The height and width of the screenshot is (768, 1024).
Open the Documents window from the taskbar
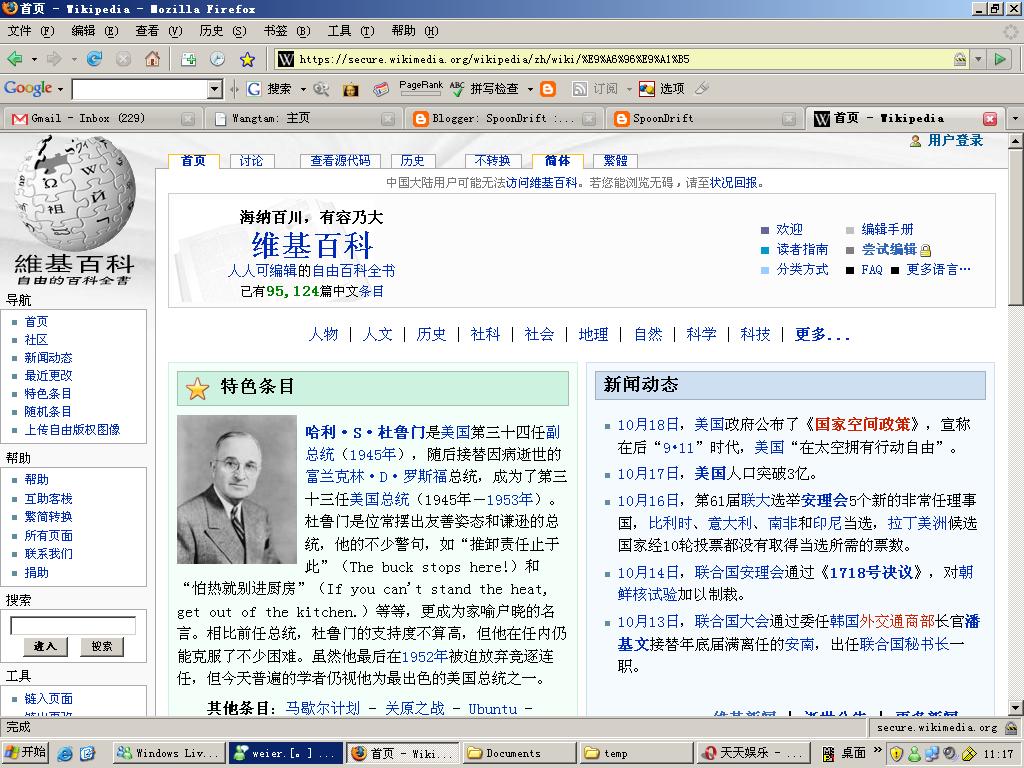[519, 753]
